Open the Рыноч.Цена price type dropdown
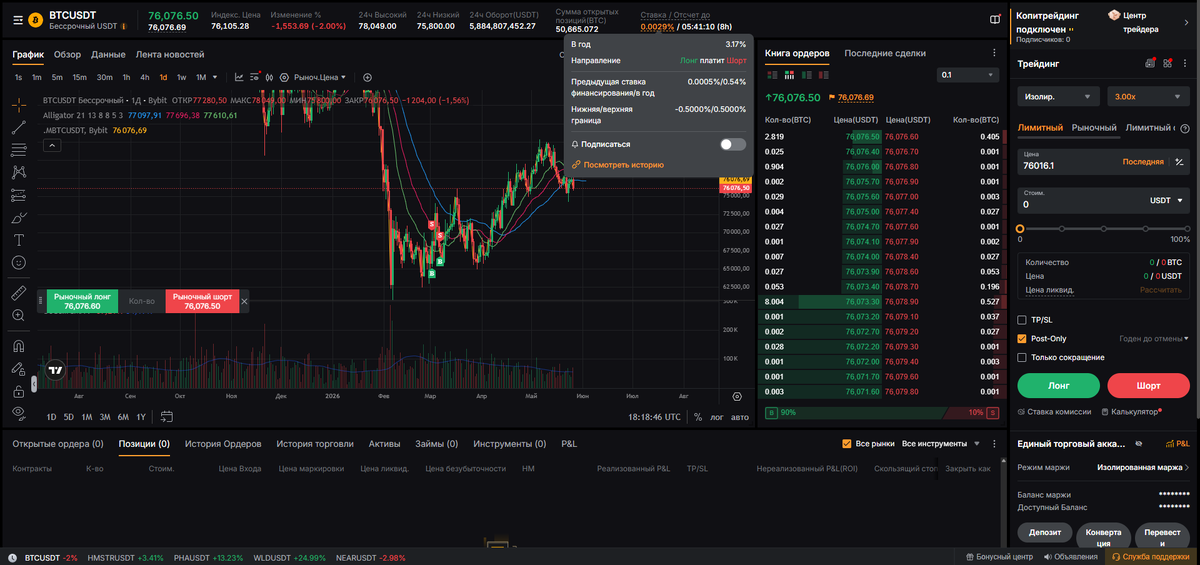Image resolution: width=1200 pixels, height=565 pixels. click(x=320, y=77)
